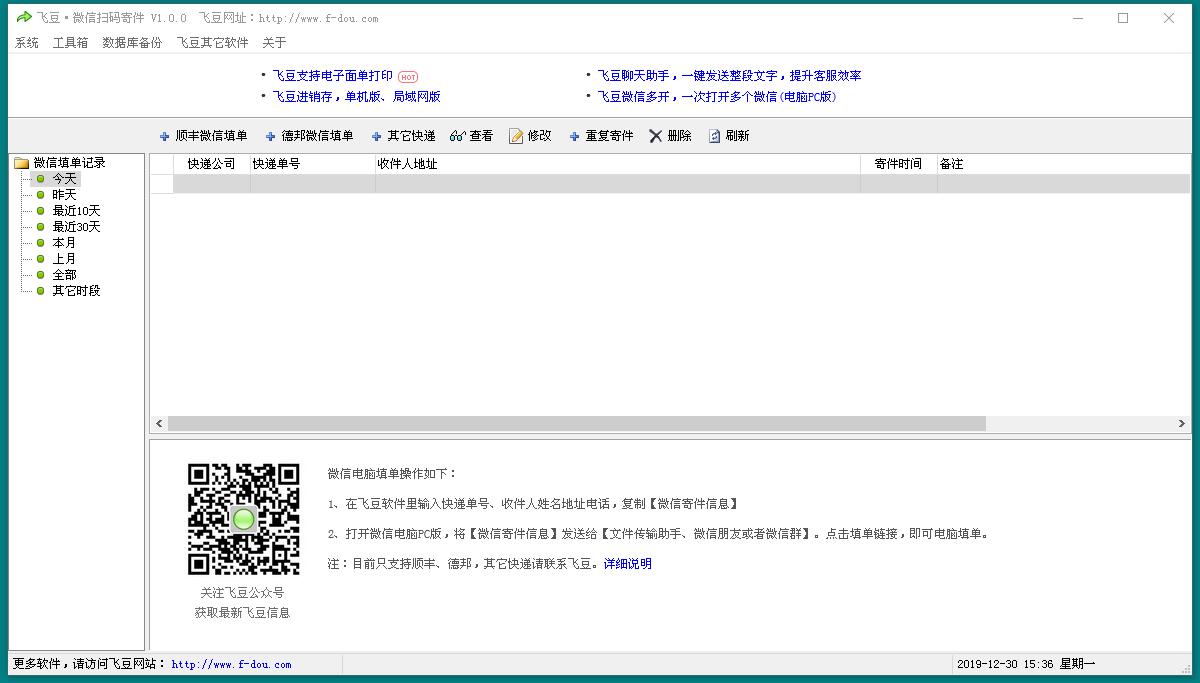This screenshot has width=1200, height=683.
Task: Sort by the 收件人地址 column header
Action: pos(618,164)
